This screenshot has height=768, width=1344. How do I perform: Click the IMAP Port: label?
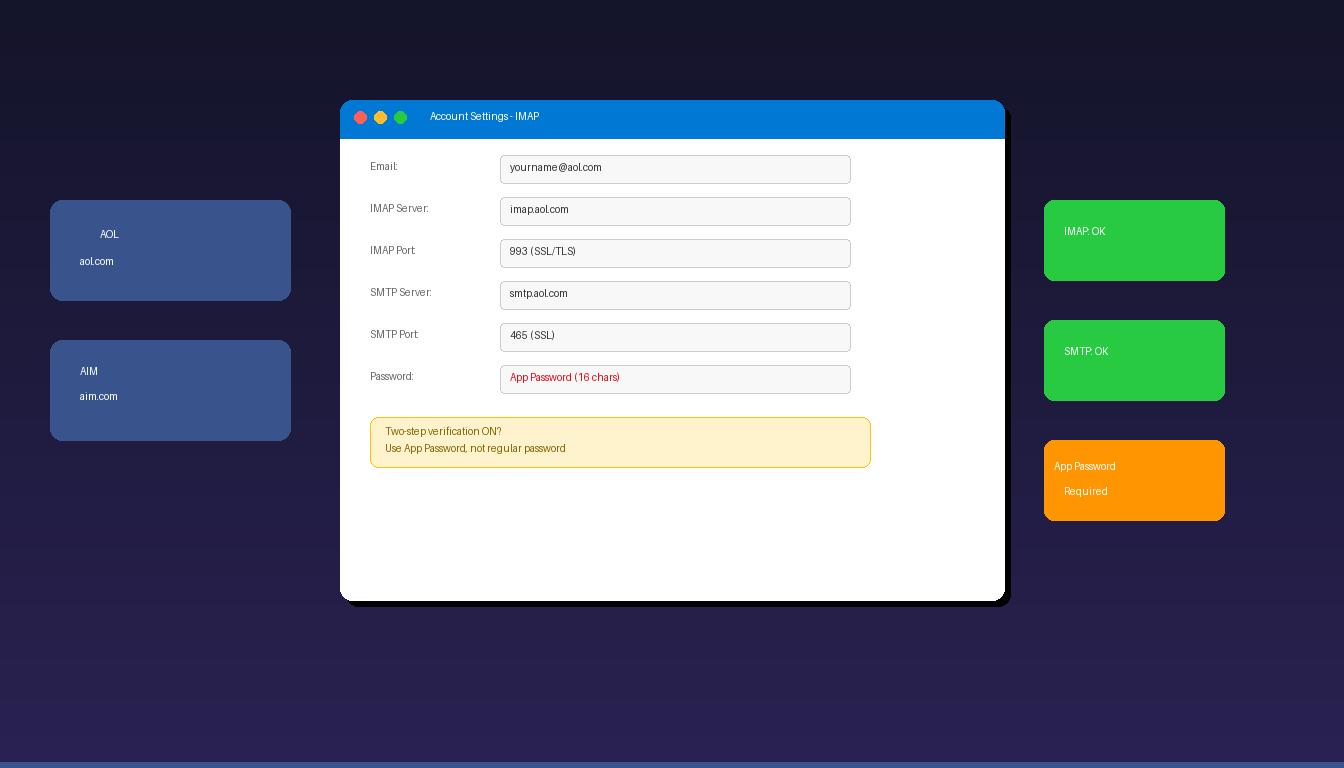(393, 251)
